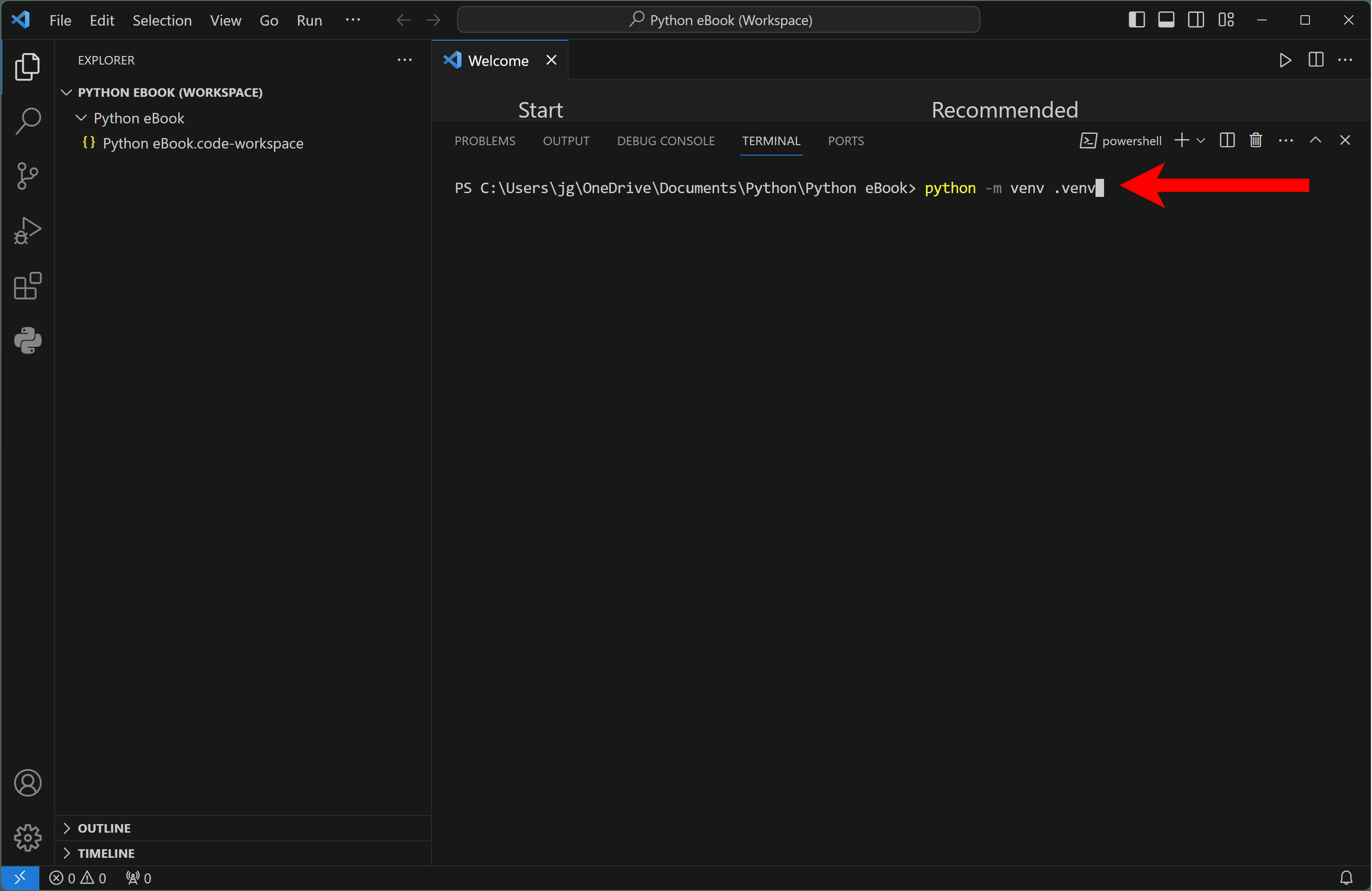Toggle primary side bar visibility
The height and width of the screenshot is (891, 1372).
tap(1136, 19)
